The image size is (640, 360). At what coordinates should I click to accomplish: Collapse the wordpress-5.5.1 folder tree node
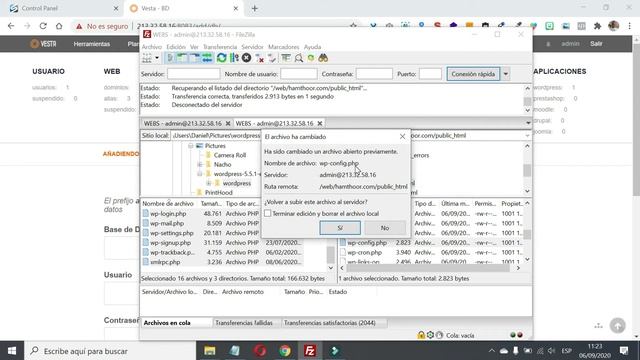(200, 174)
